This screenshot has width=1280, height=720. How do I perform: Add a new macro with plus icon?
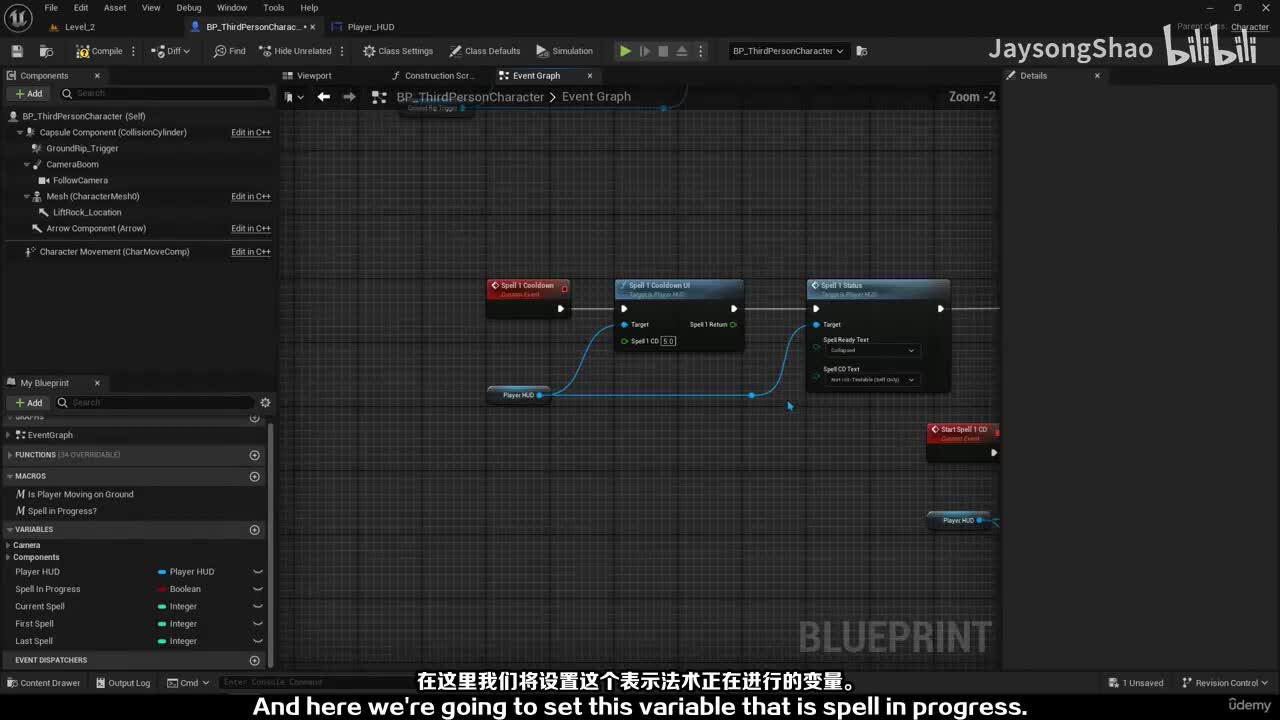click(x=254, y=476)
